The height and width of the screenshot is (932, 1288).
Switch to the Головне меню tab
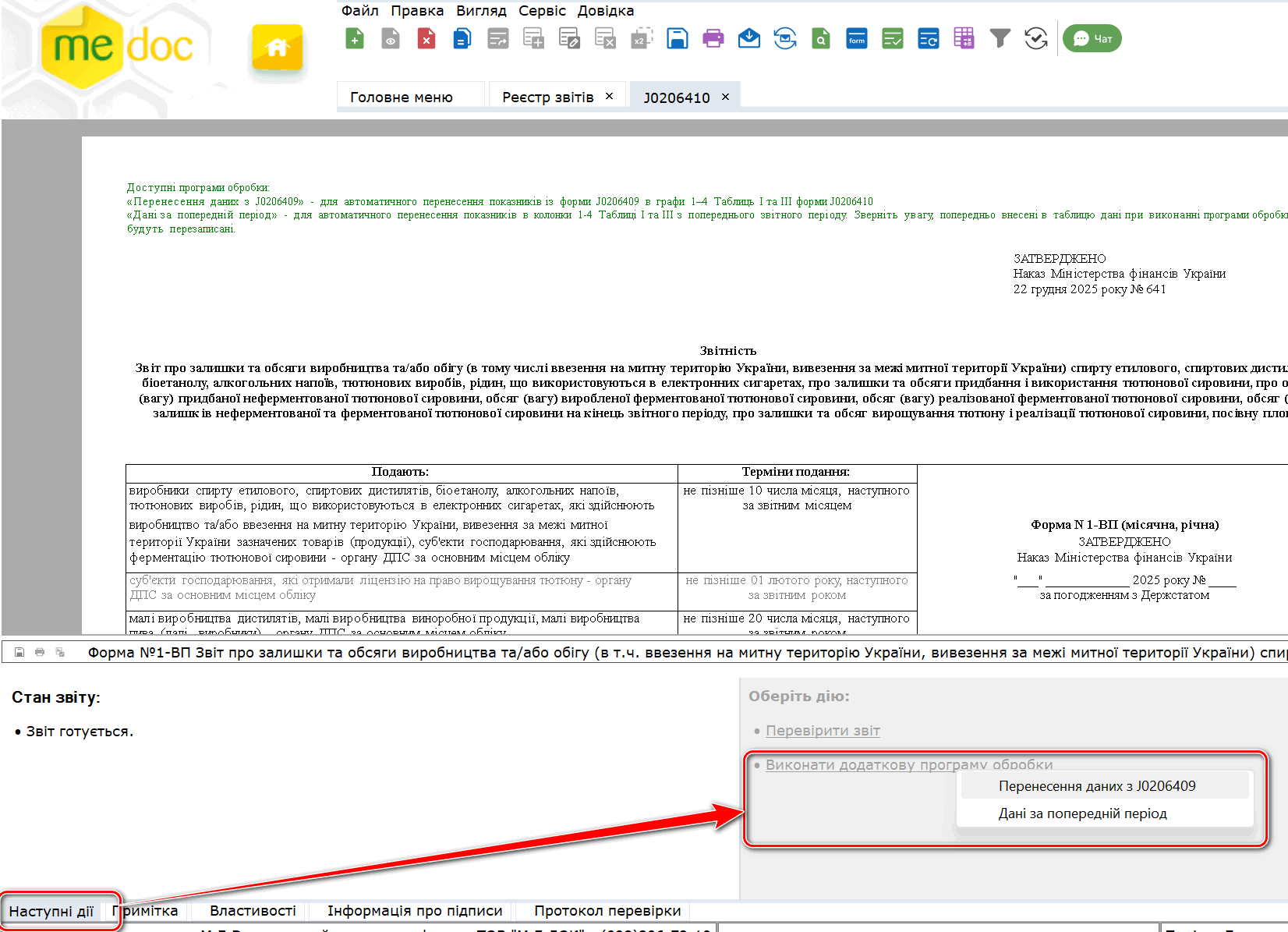point(402,97)
